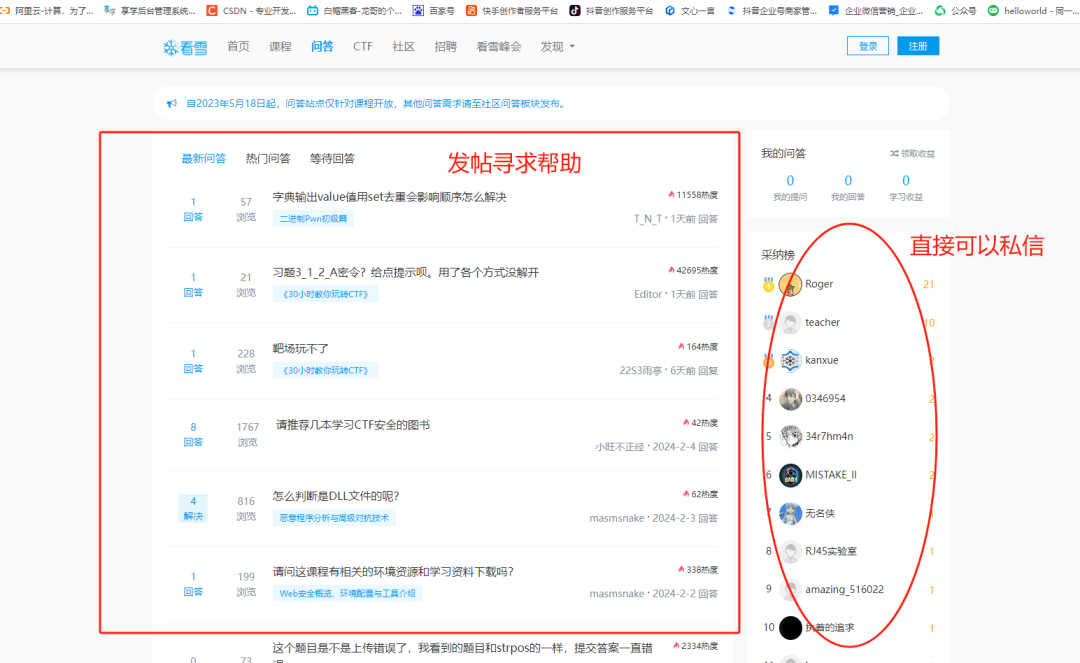Open question 字典输出value值用set去重

390,197
